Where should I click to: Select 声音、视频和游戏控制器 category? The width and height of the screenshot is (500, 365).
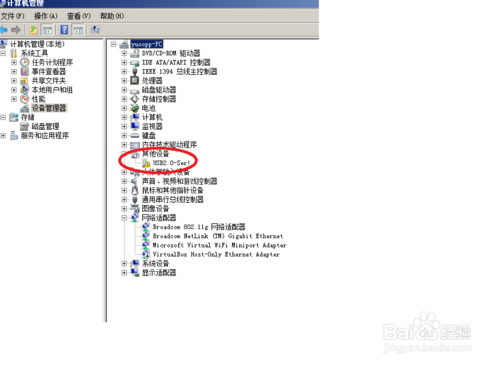point(179,181)
